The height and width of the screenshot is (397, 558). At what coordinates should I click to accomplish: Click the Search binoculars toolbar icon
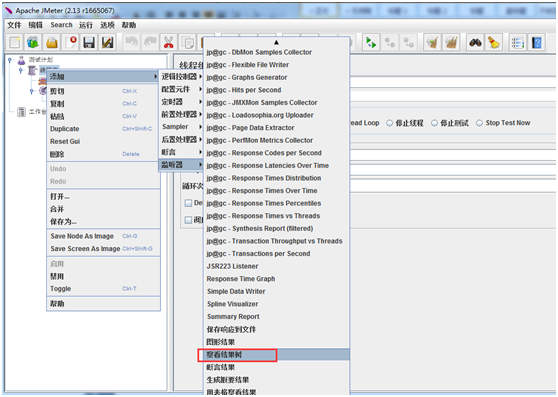point(475,43)
